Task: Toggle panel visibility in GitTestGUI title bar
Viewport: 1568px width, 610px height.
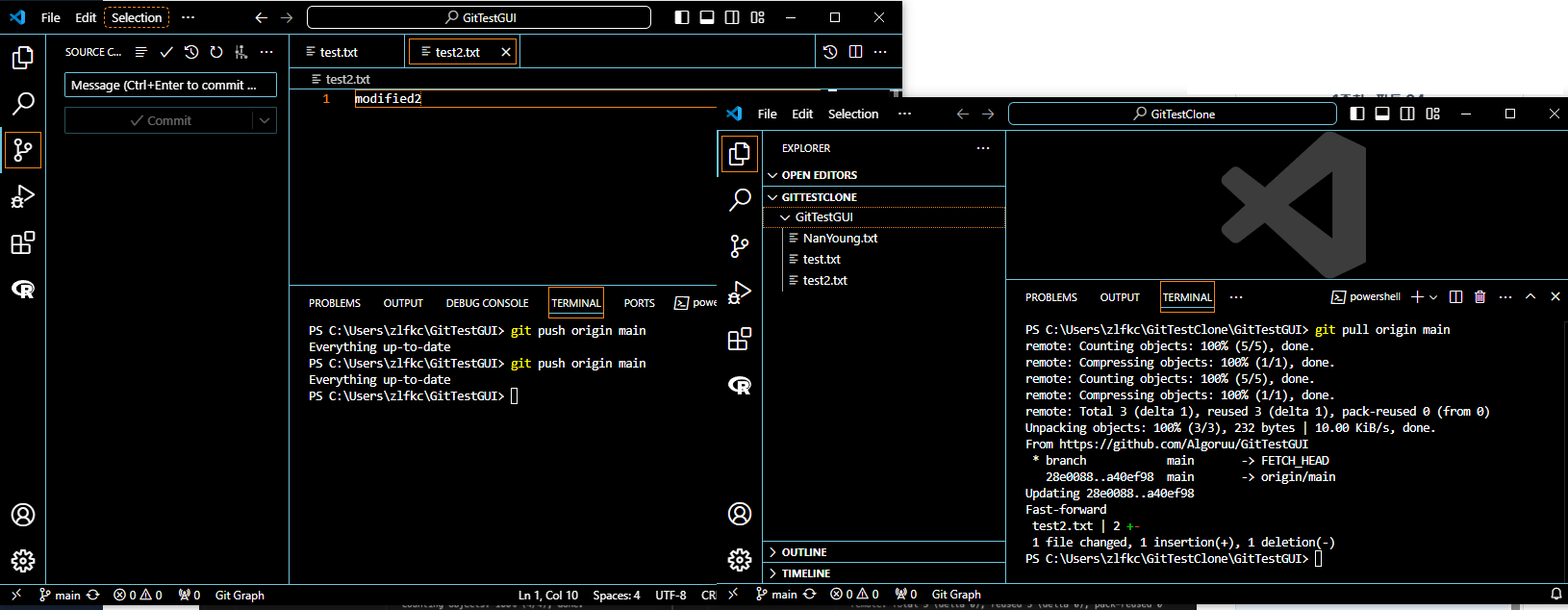Action: point(707,17)
